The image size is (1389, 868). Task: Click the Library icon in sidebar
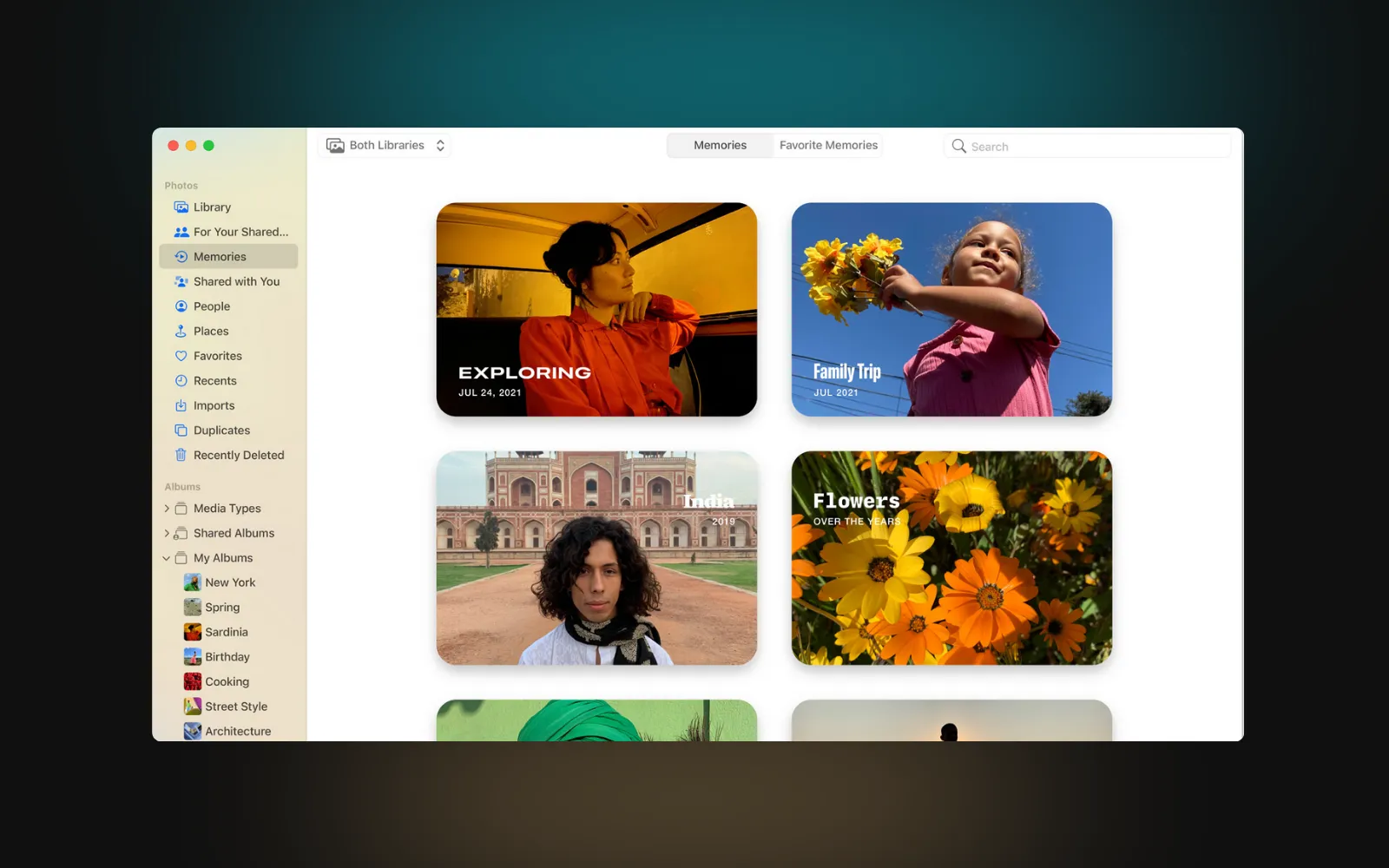click(x=181, y=207)
